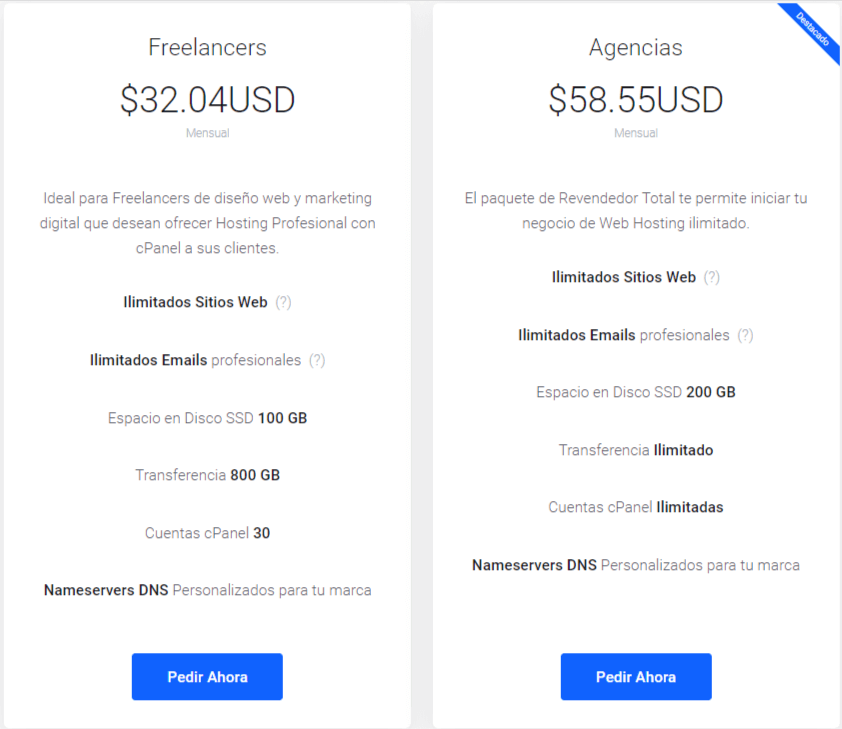Click Espacio en Disco SSD 200 GB
The image size is (842, 729).
(x=635, y=392)
